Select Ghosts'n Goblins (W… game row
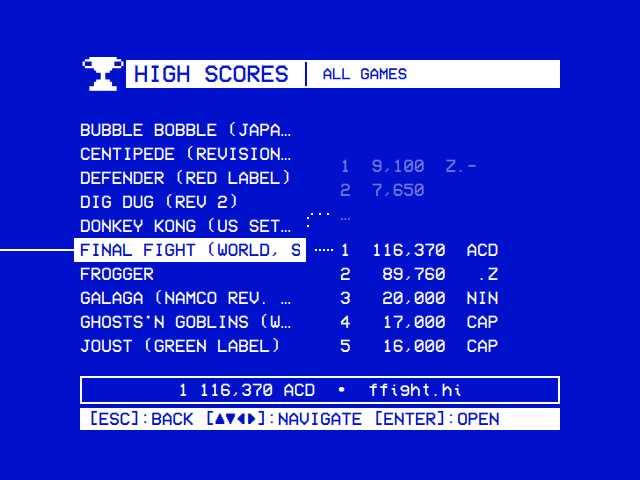640x480 pixels. click(x=186, y=322)
